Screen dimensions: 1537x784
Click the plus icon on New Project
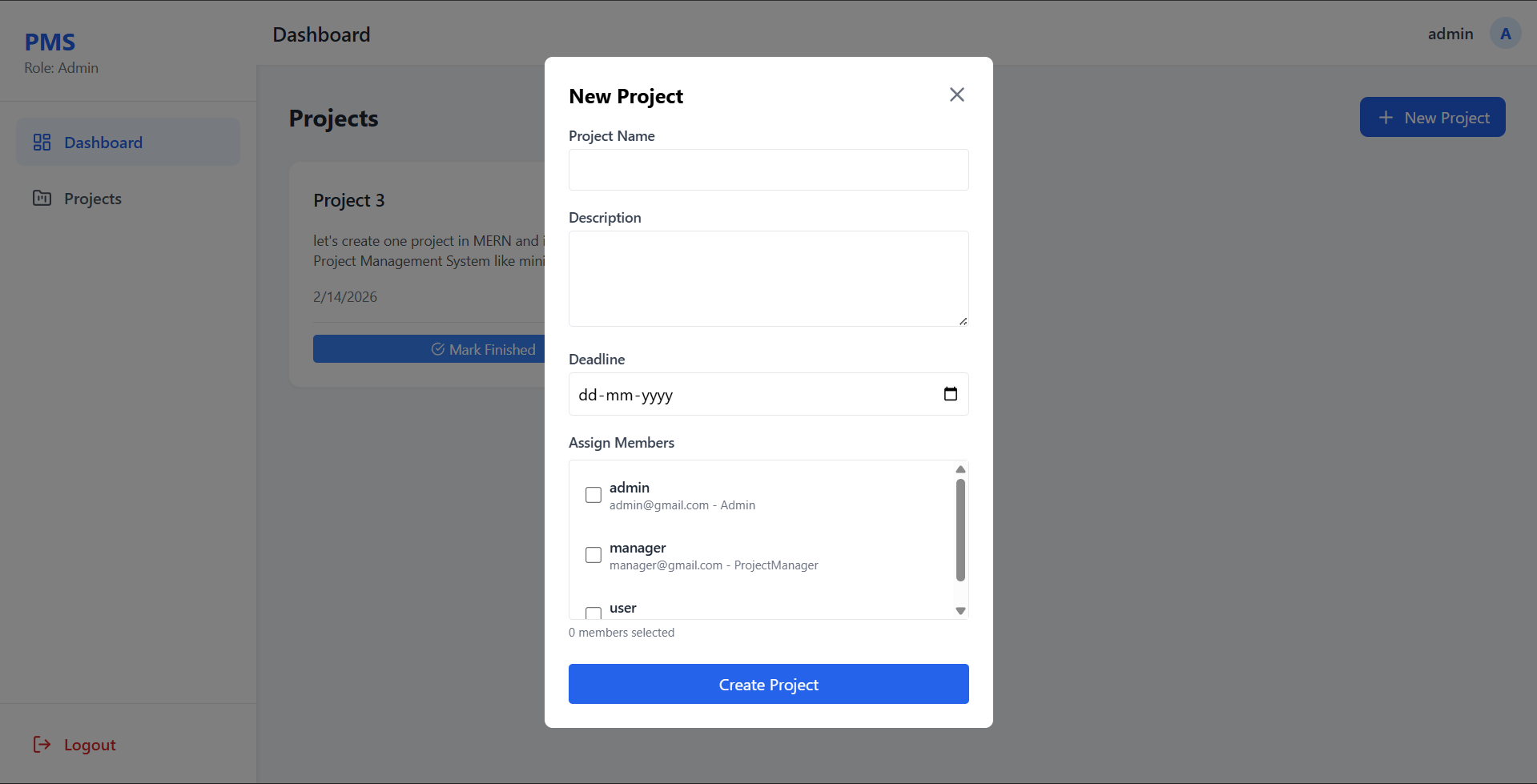tap(1386, 118)
